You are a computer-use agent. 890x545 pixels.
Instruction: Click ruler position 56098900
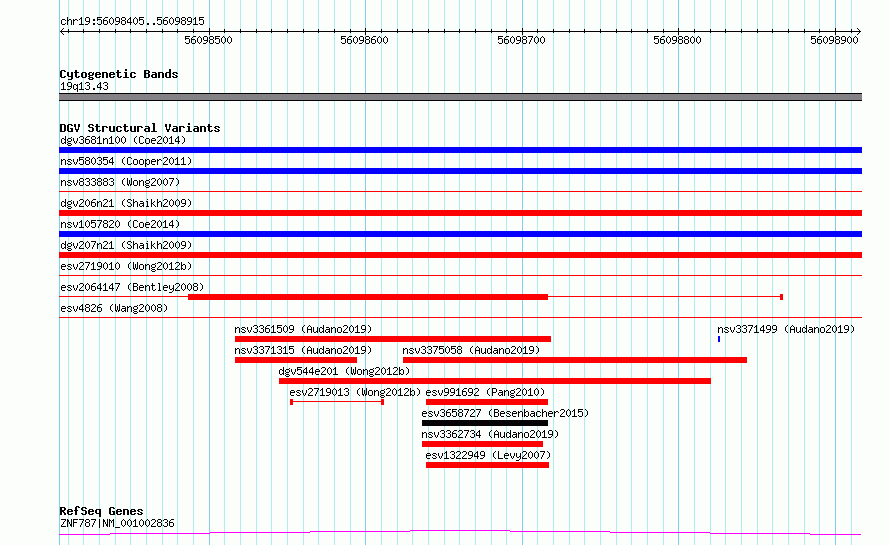pos(834,40)
